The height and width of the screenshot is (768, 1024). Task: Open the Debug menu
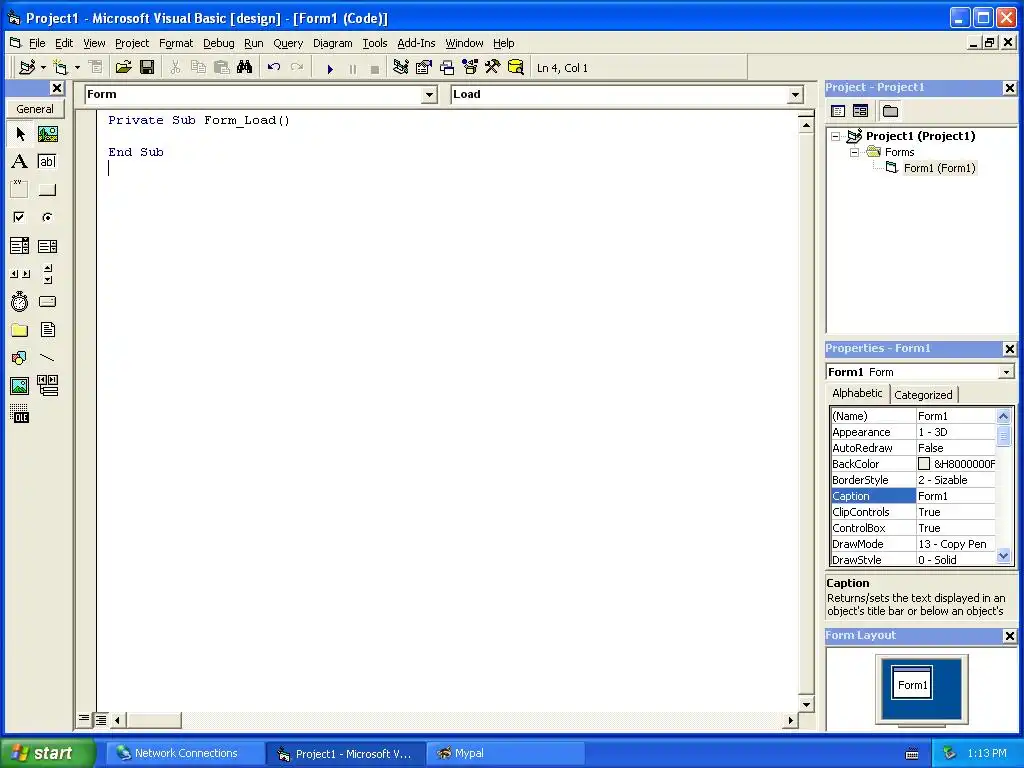[x=218, y=43]
